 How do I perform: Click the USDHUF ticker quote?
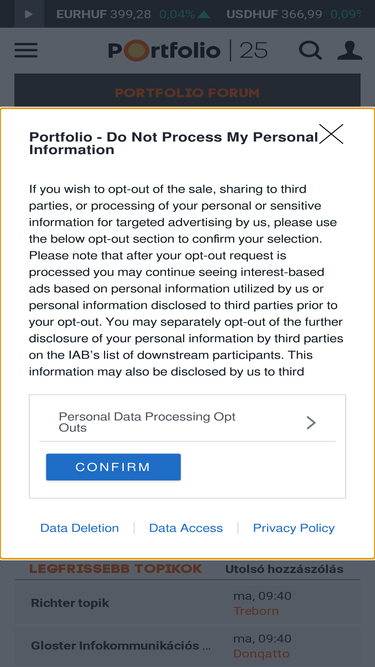[274, 14]
